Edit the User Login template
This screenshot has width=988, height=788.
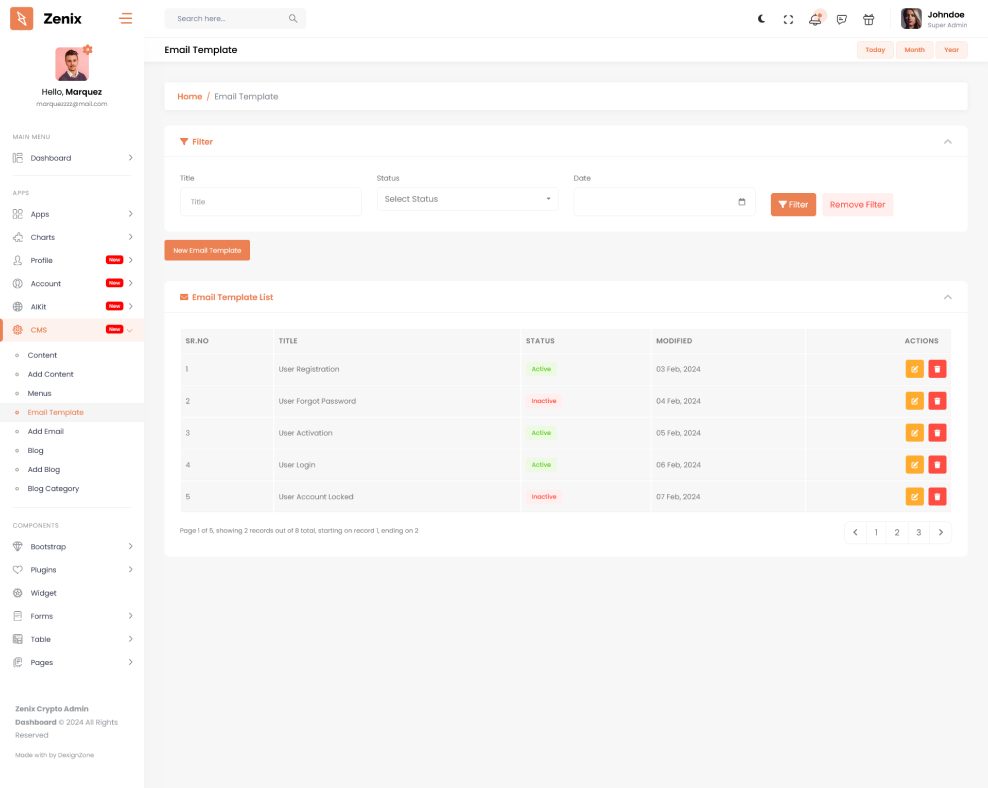pos(914,465)
